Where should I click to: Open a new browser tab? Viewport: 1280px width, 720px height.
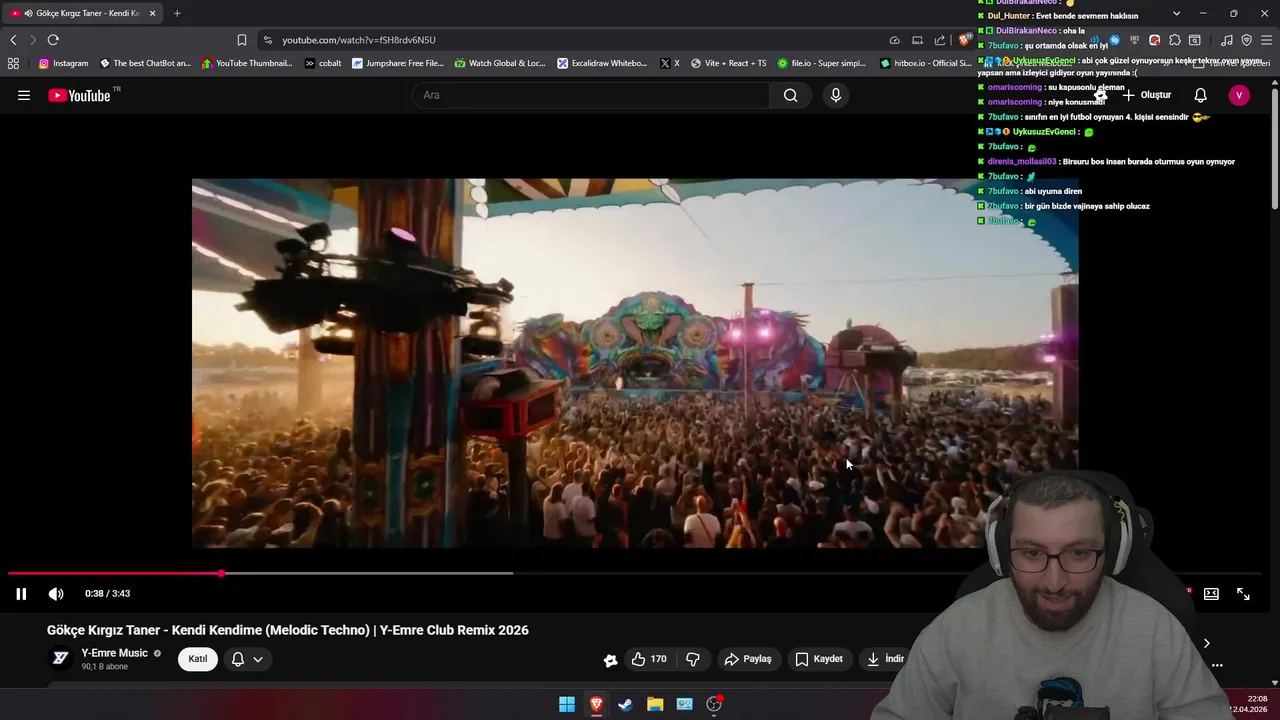[x=177, y=13]
